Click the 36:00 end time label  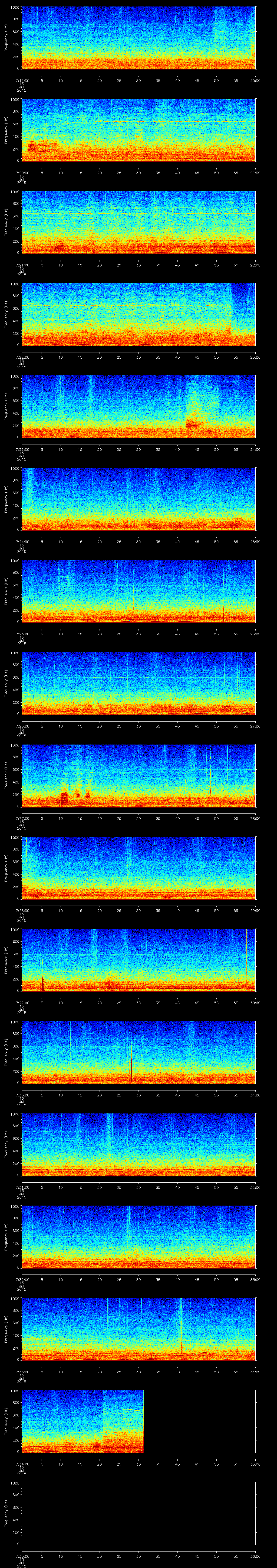pyautogui.click(x=255, y=1556)
